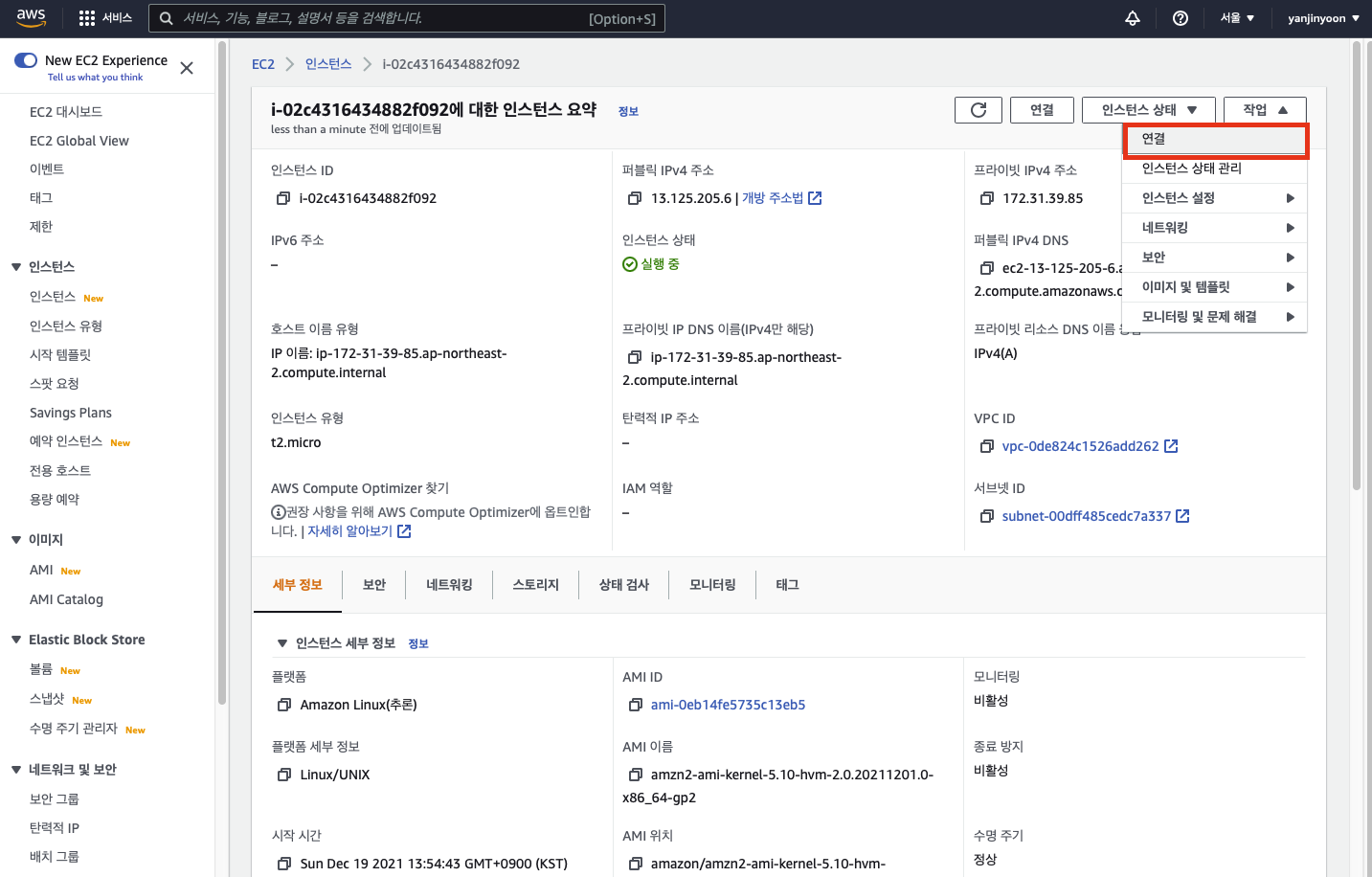Screen dimensions: 1372x877
Task: Click the search magnifier icon
Action: (167, 18)
